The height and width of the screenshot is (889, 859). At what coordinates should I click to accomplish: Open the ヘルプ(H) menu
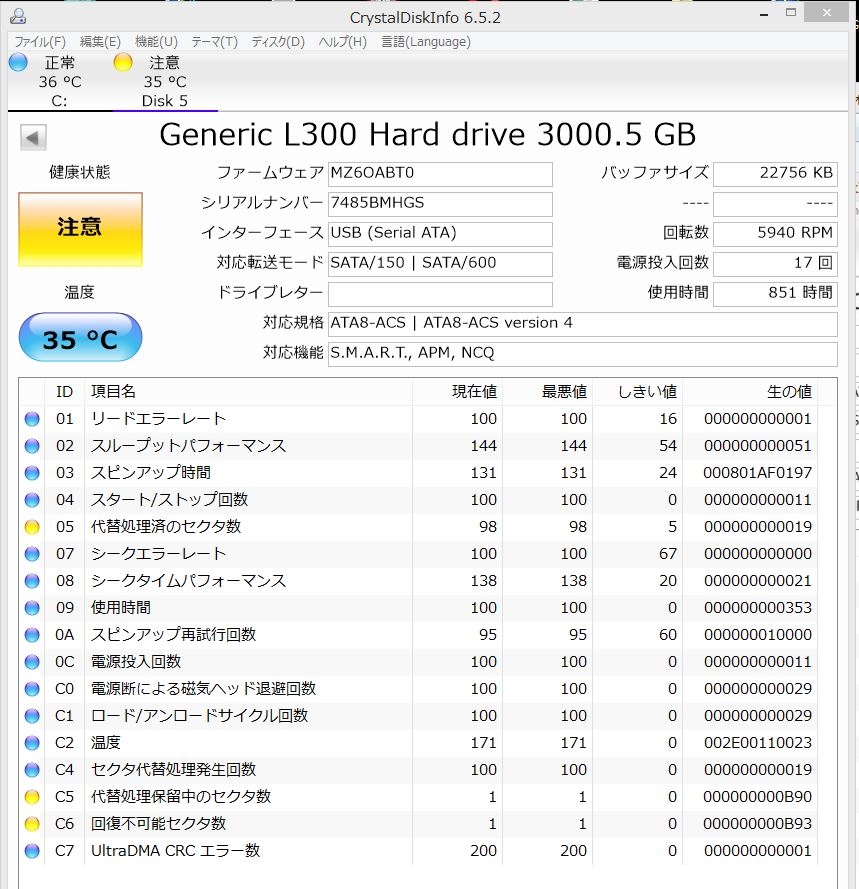(x=342, y=42)
